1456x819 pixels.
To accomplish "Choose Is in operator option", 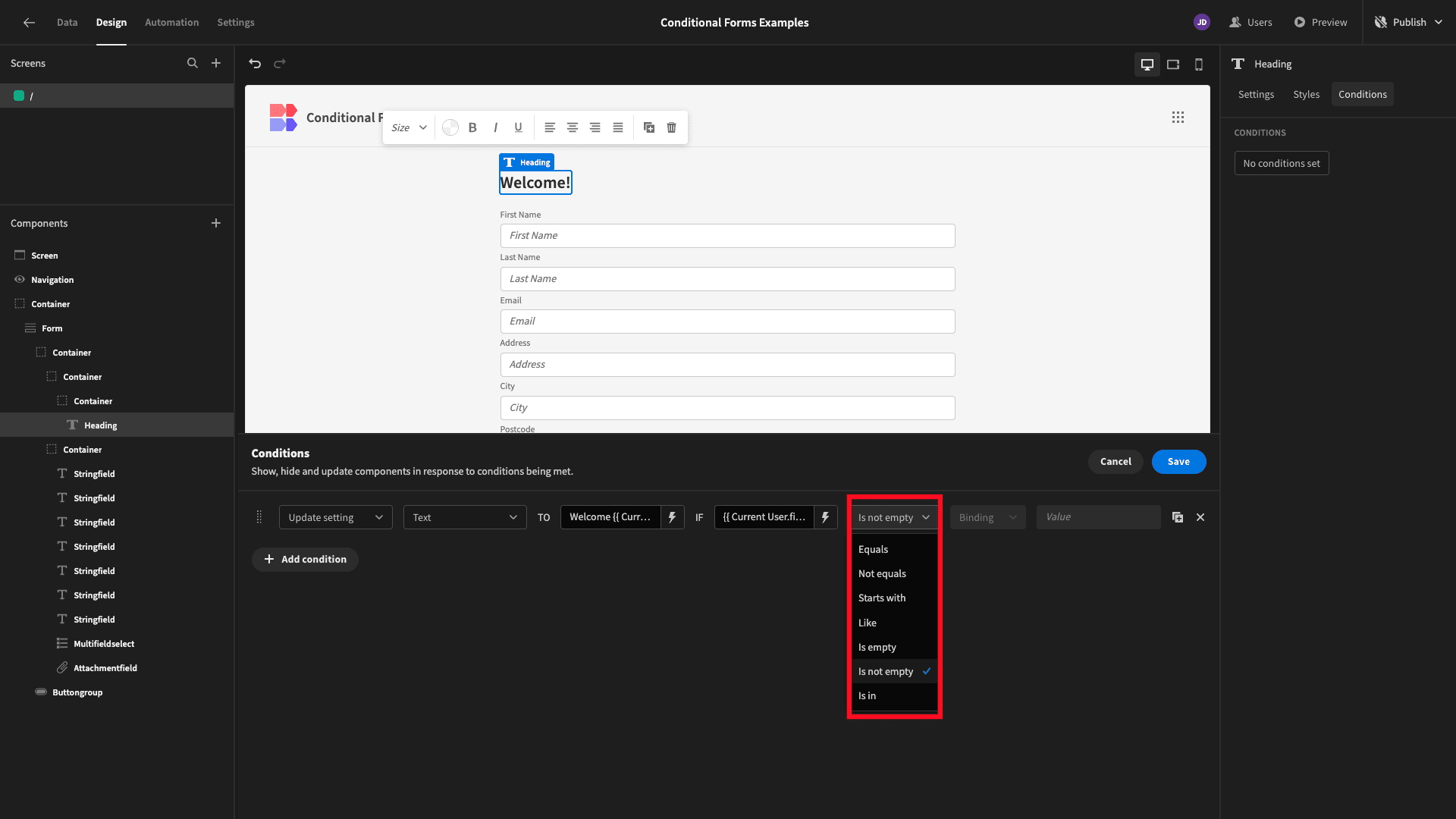I will (895, 695).
